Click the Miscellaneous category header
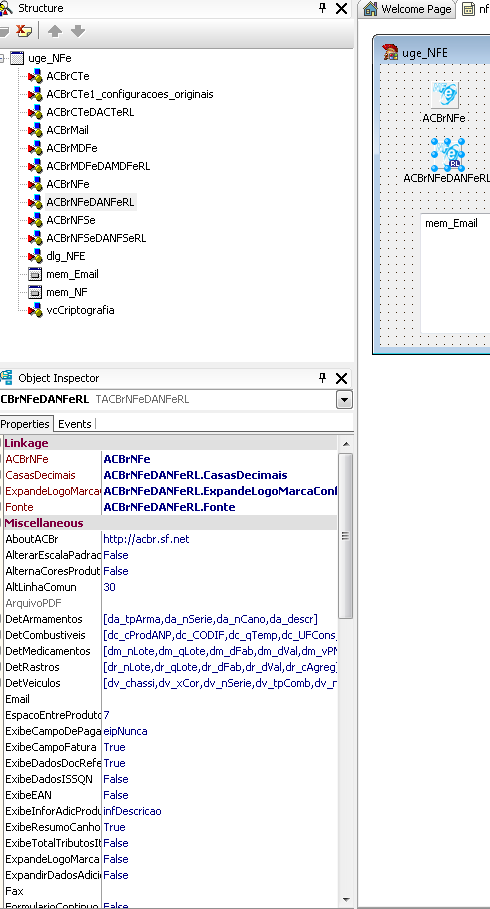 170,523
